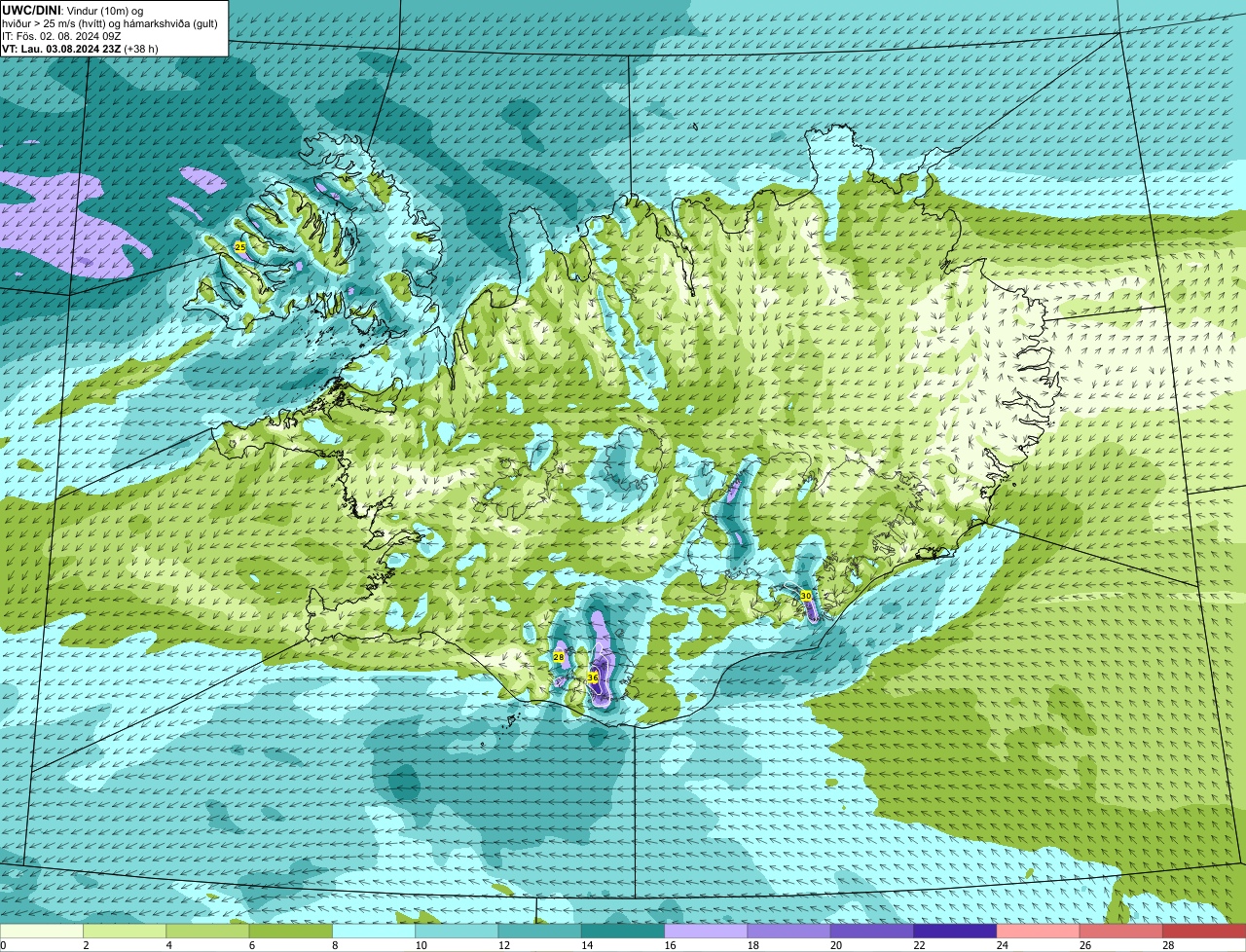This screenshot has width=1246, height=952.
Task: Click the scale value 2 on color bar
Action: [x=87, y=945]
